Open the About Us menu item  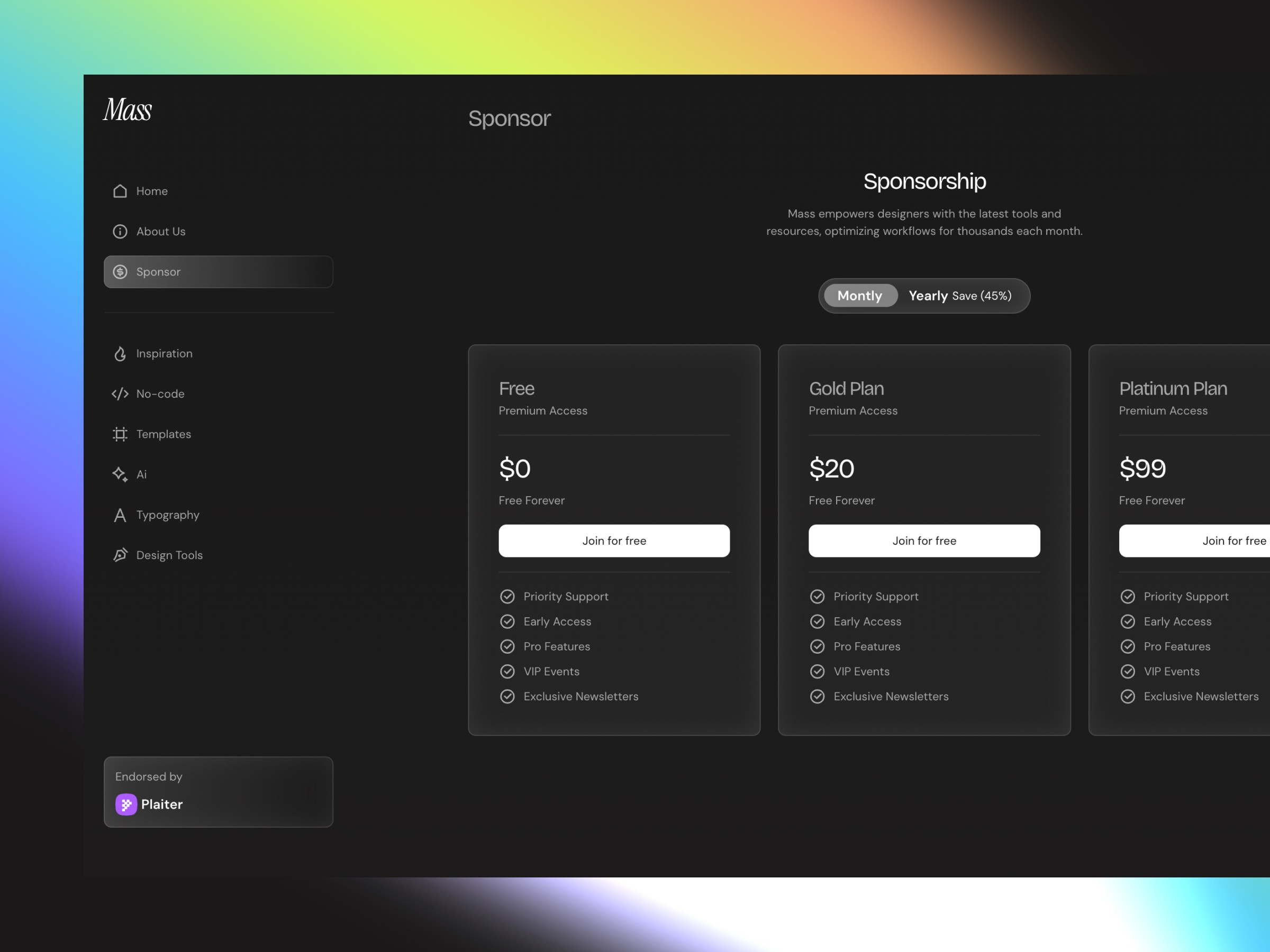[161, 231]
